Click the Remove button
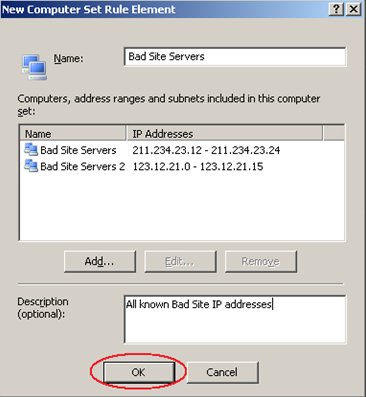Screen dimensions: 366x397 click(261, 261)
